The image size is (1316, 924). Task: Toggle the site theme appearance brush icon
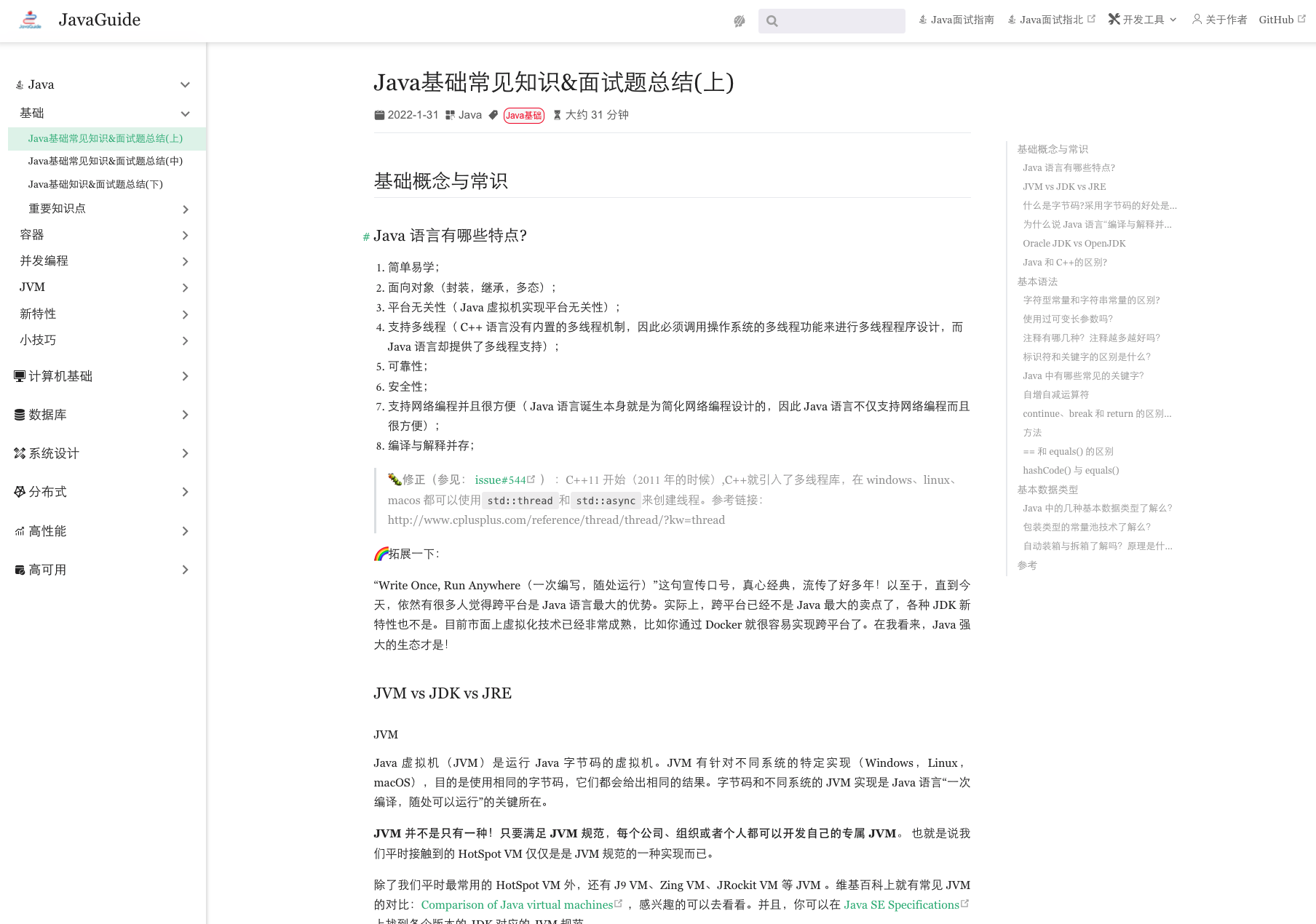pyautogui.click(x=739, y=20)
